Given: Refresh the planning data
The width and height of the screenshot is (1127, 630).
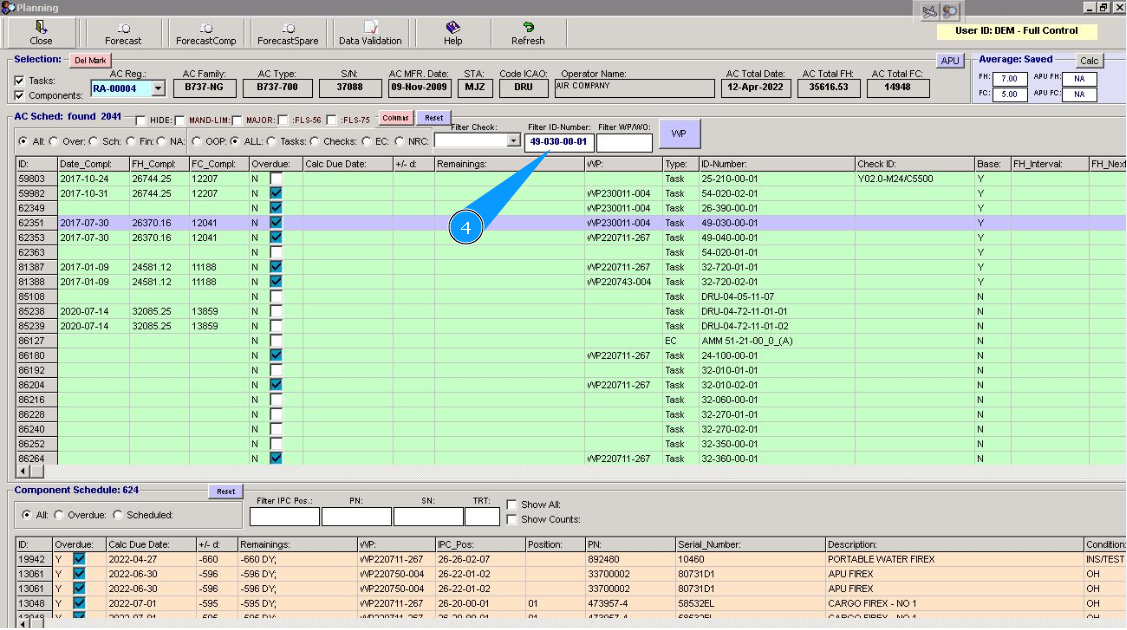Looking at the screenshot, I should coord(527,33).
